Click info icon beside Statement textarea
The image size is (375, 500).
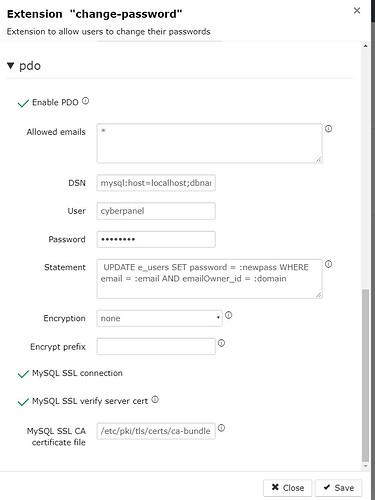point(328,264)
